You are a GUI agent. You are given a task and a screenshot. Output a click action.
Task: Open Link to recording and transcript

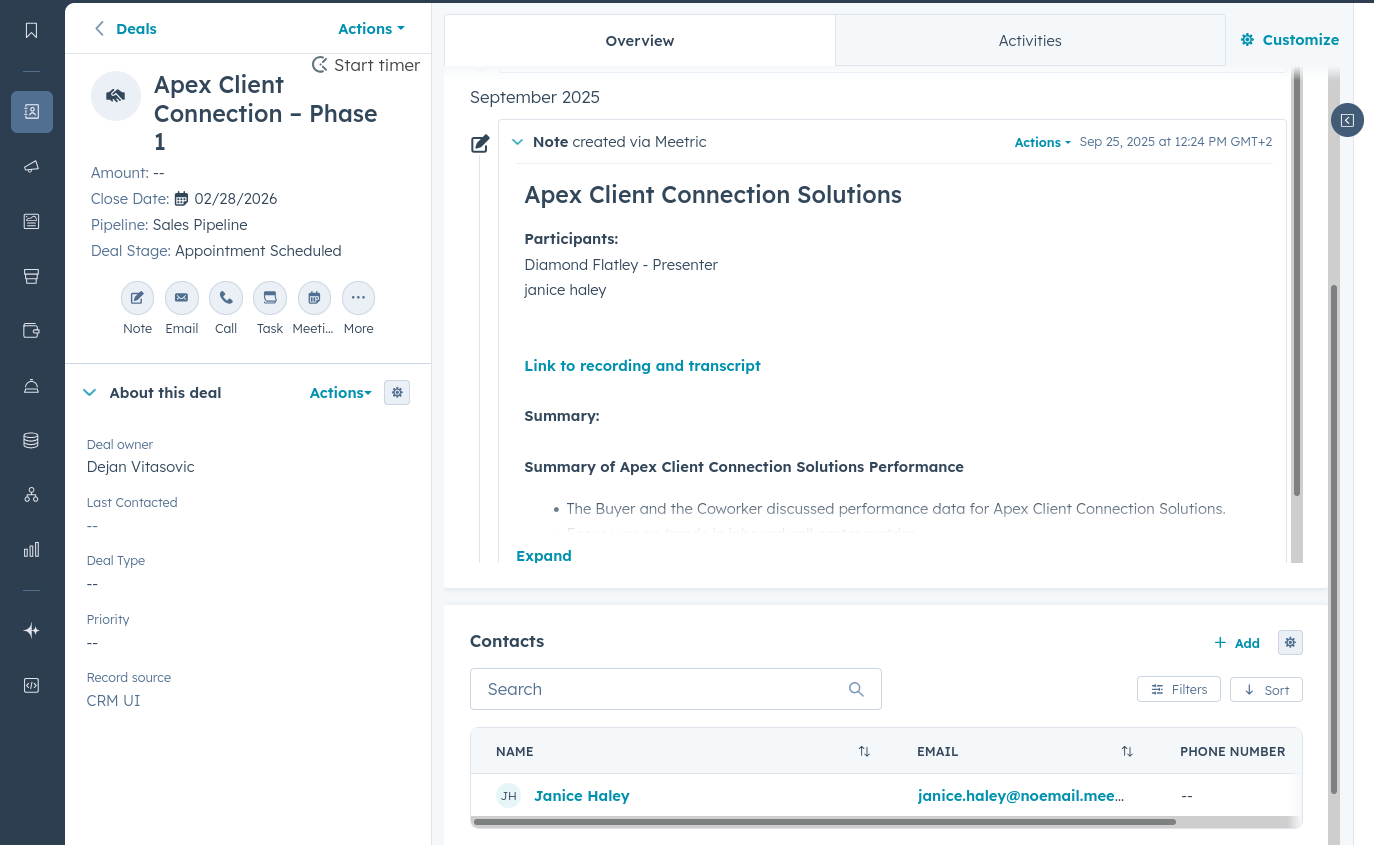click(642, 366)
